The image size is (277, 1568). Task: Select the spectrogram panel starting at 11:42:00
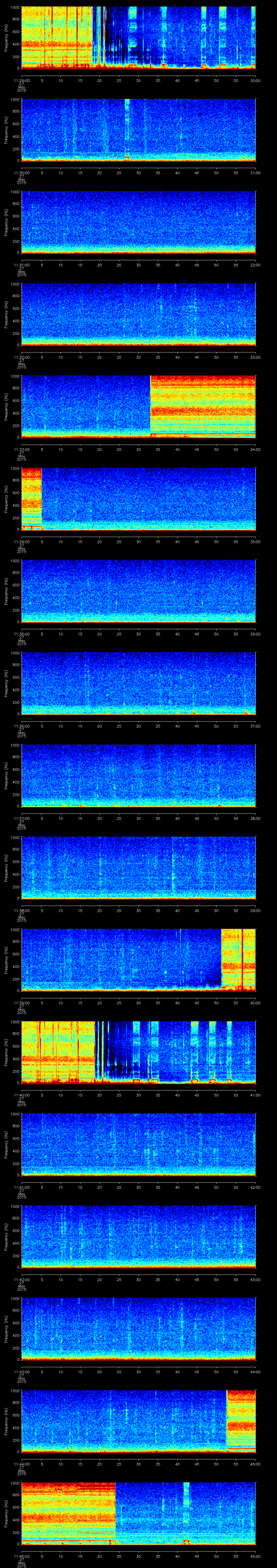tap(138, 1237)
